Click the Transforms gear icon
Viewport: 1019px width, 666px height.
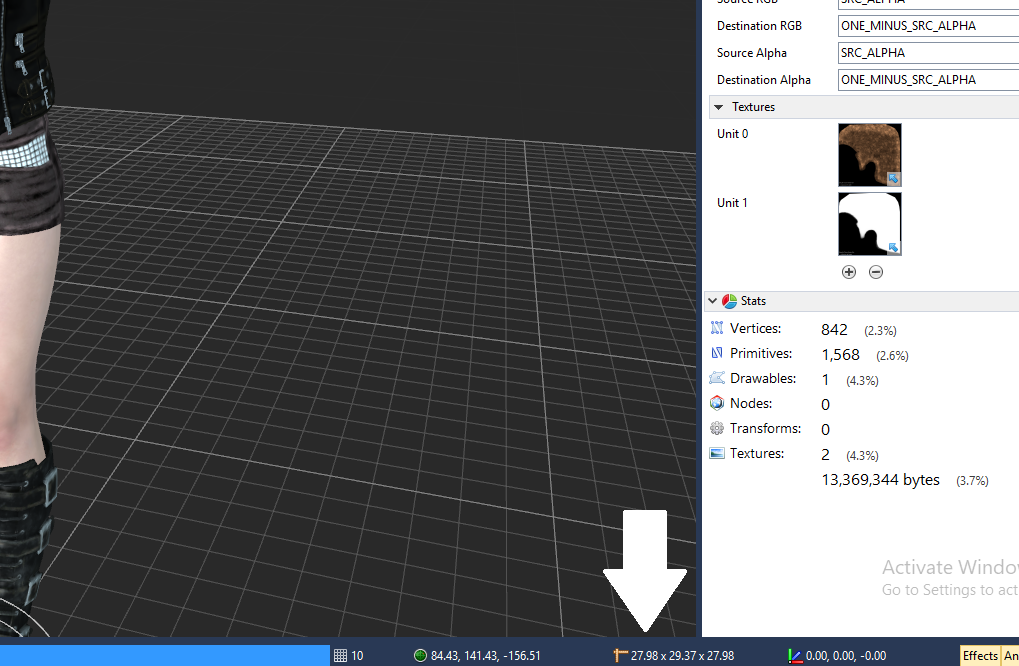pos(717,428)
